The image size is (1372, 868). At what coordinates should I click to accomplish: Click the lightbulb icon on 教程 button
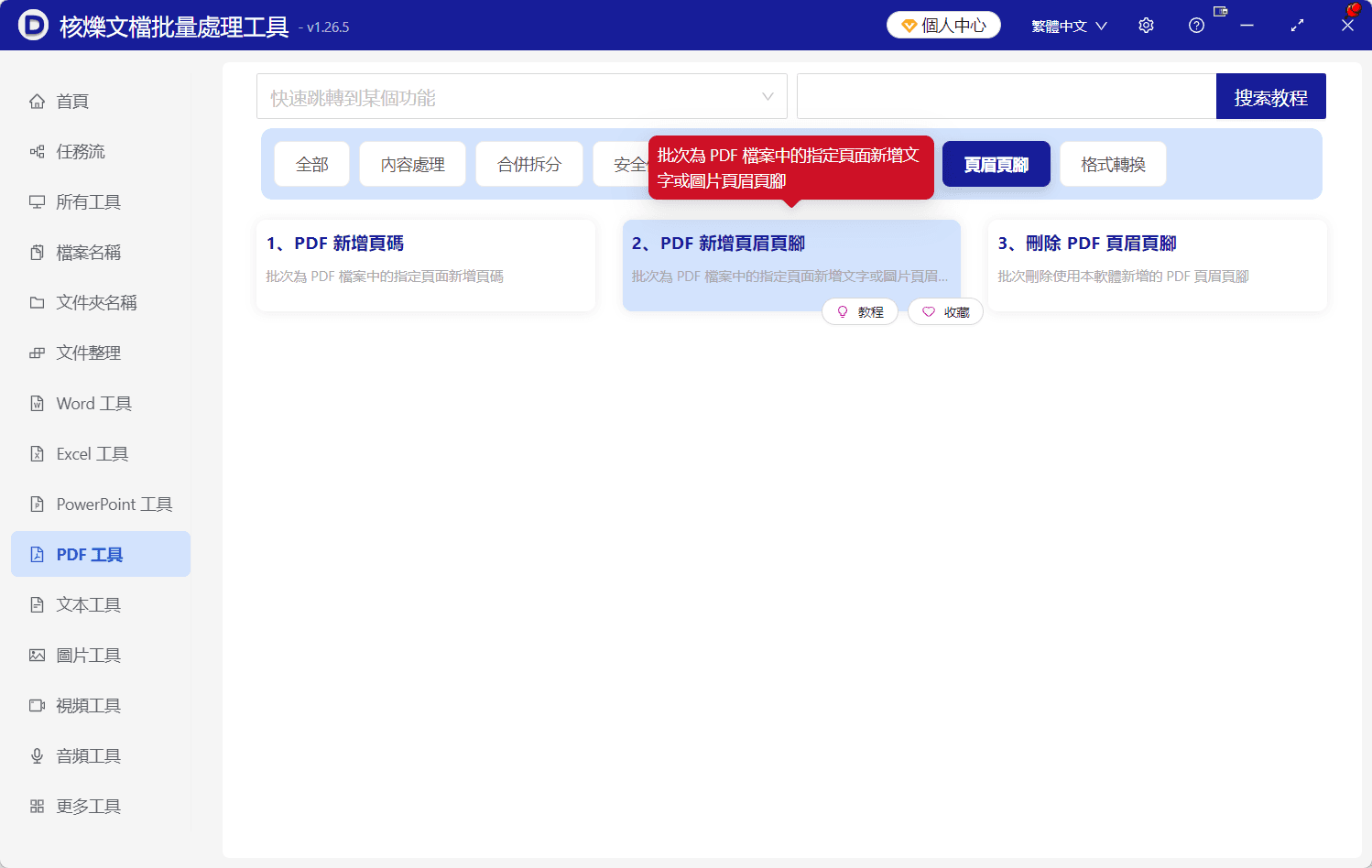click(x=843, y=312)
